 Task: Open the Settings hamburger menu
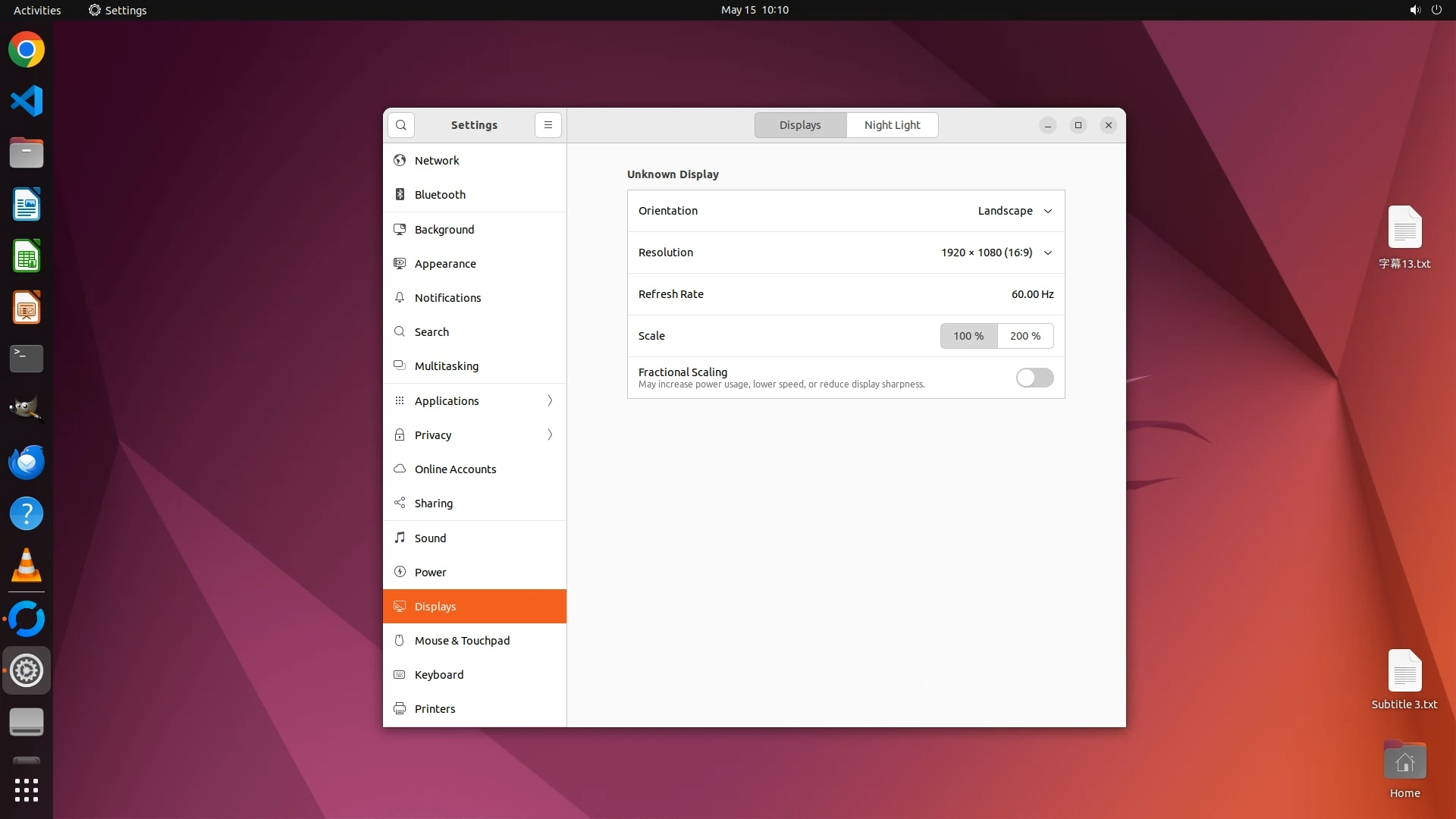[548, 125]
